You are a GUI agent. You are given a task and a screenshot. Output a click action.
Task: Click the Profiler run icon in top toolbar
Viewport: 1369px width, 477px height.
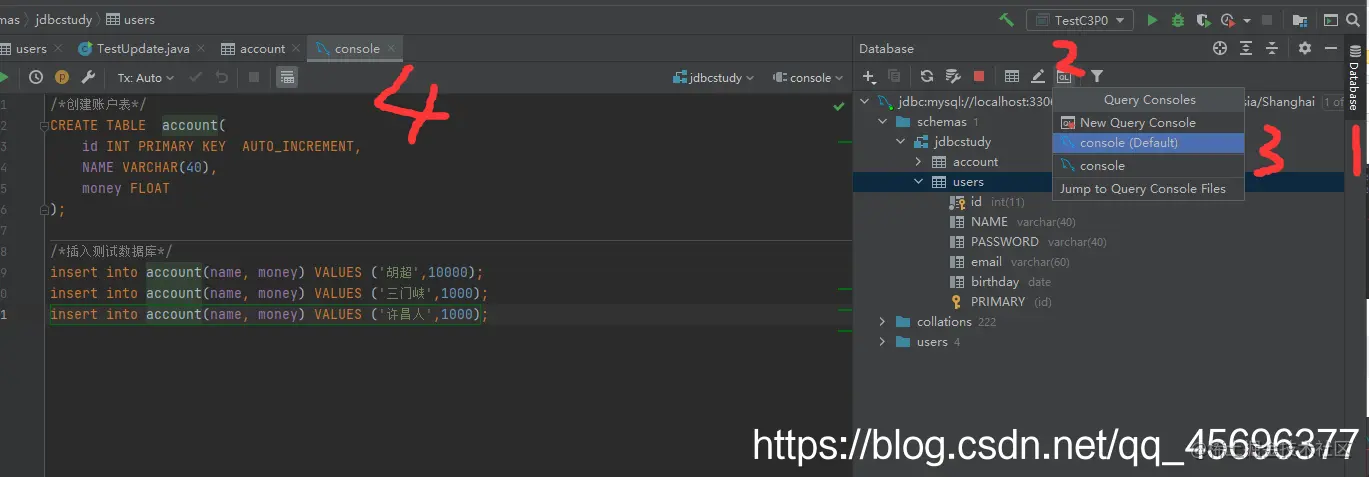(x=1227, y=20)
